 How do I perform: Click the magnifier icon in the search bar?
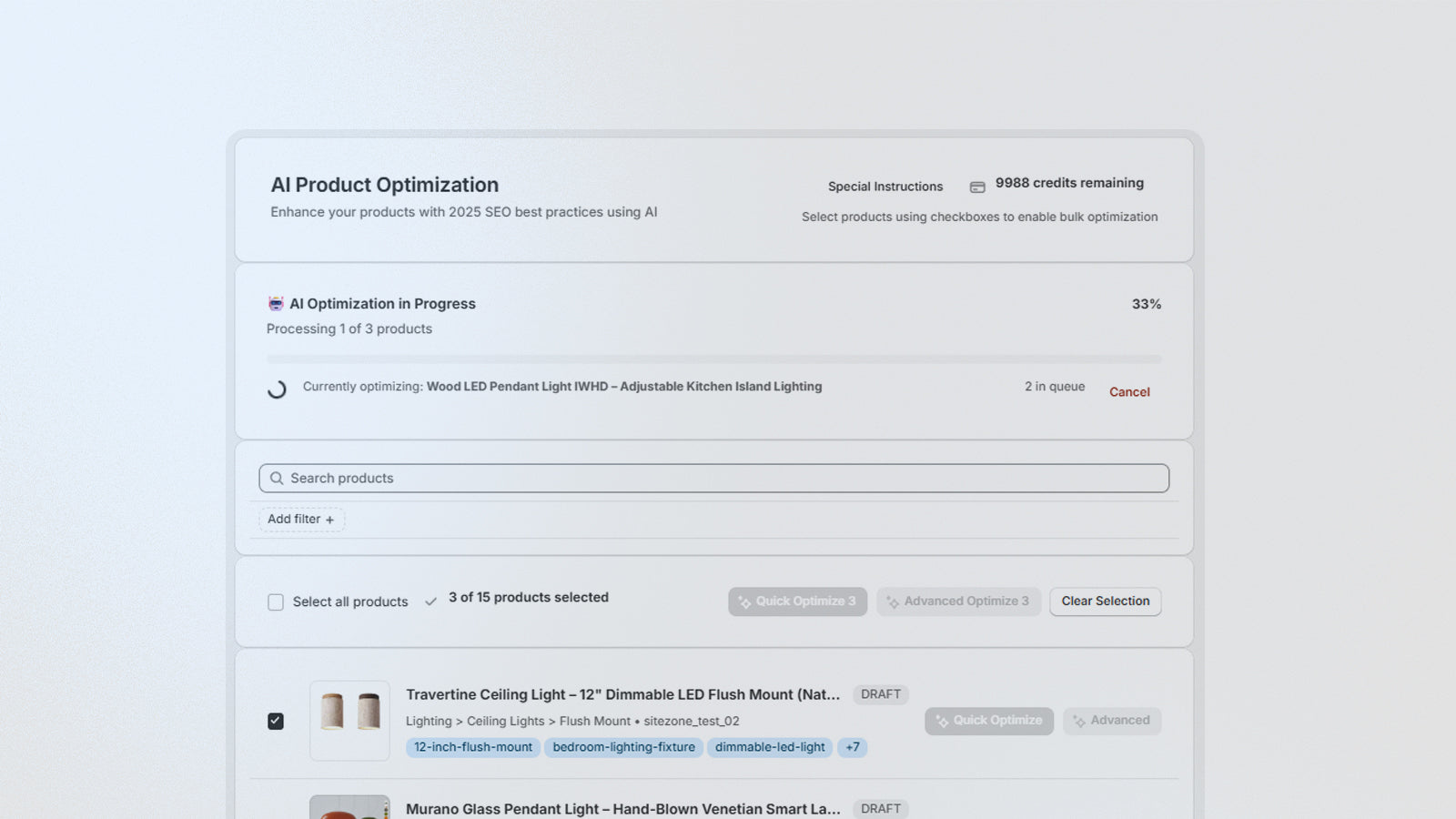[x=276, y=478]
